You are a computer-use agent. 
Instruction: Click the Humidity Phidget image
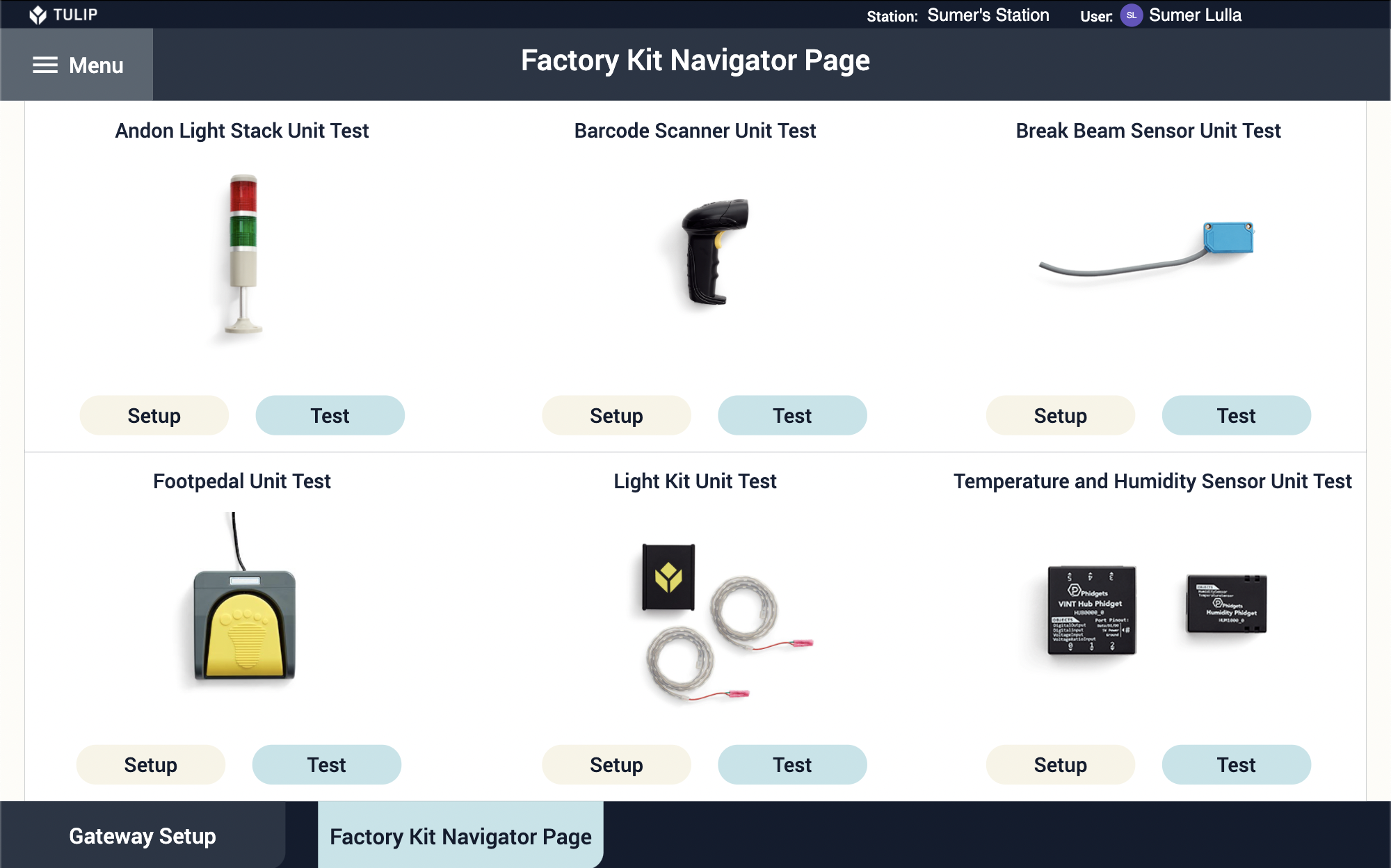click(x=1227, y=603)
